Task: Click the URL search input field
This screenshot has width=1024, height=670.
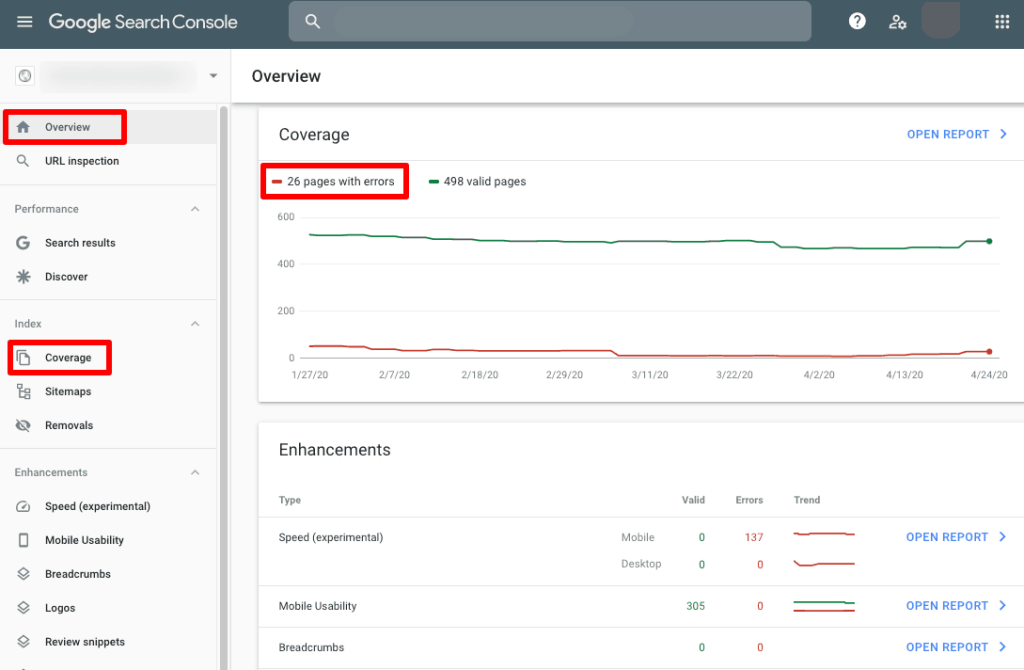Action: coord(550,22)
